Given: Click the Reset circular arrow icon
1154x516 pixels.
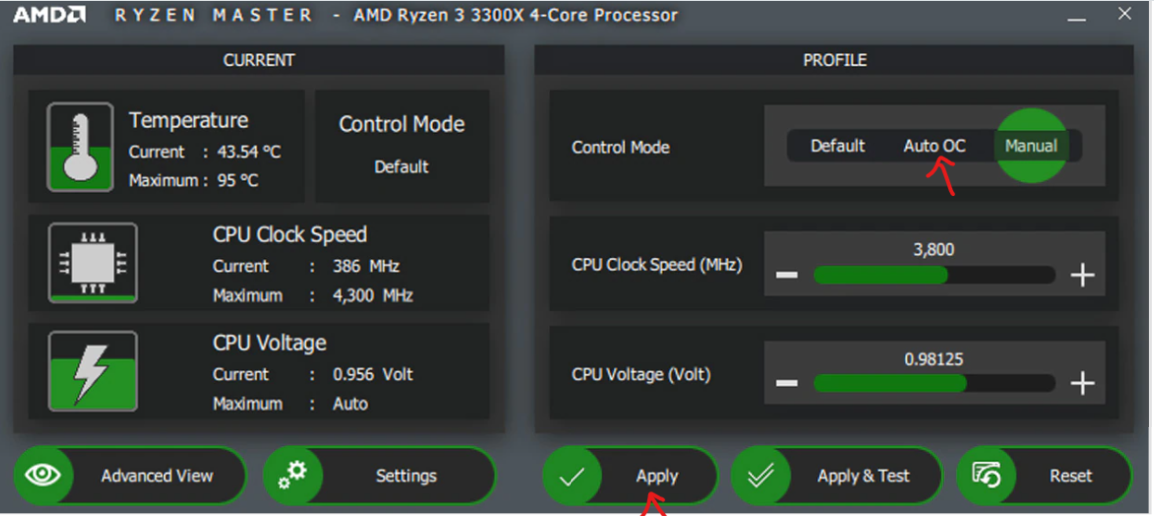Looking at the screenshot, I should (x=987, y=477).
